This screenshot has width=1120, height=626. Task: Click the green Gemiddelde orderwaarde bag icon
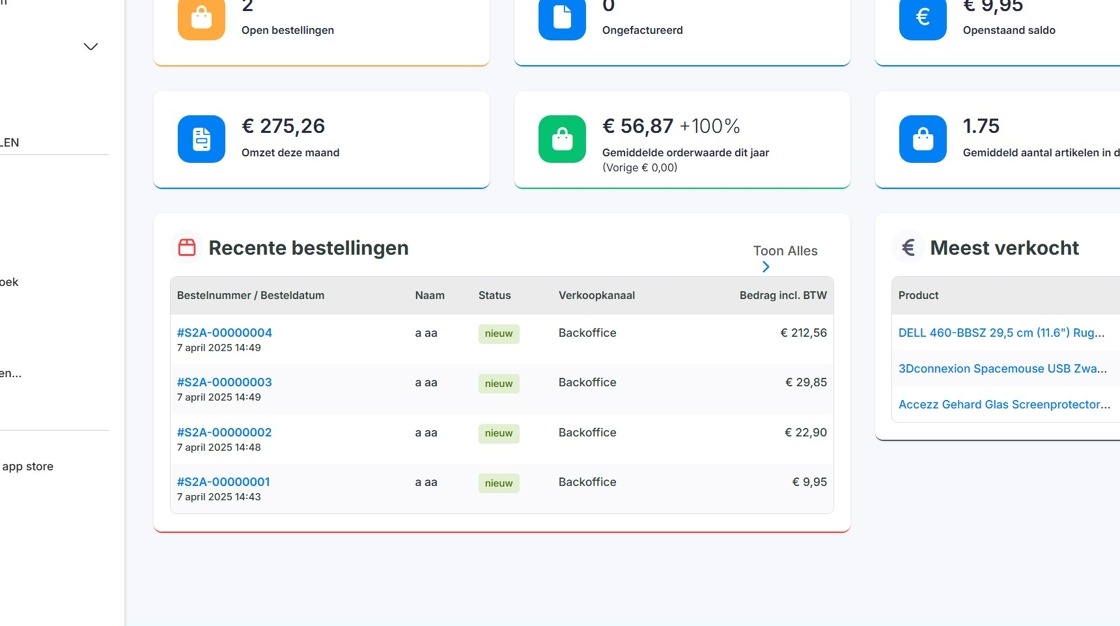coord(562,139)
